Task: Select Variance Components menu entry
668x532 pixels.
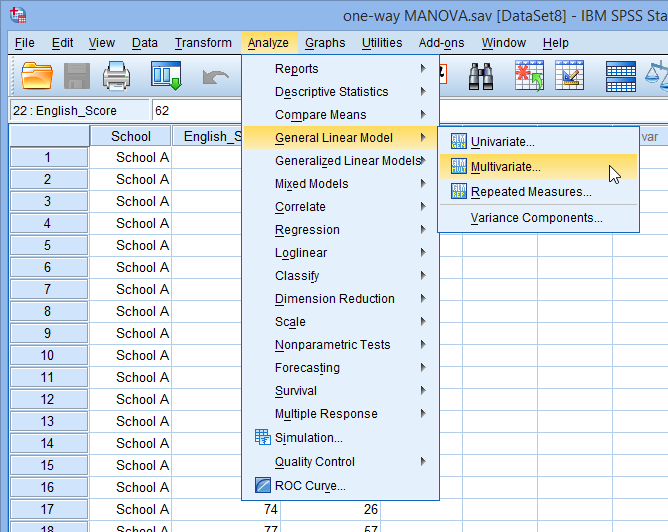Action: click(536, 217)
